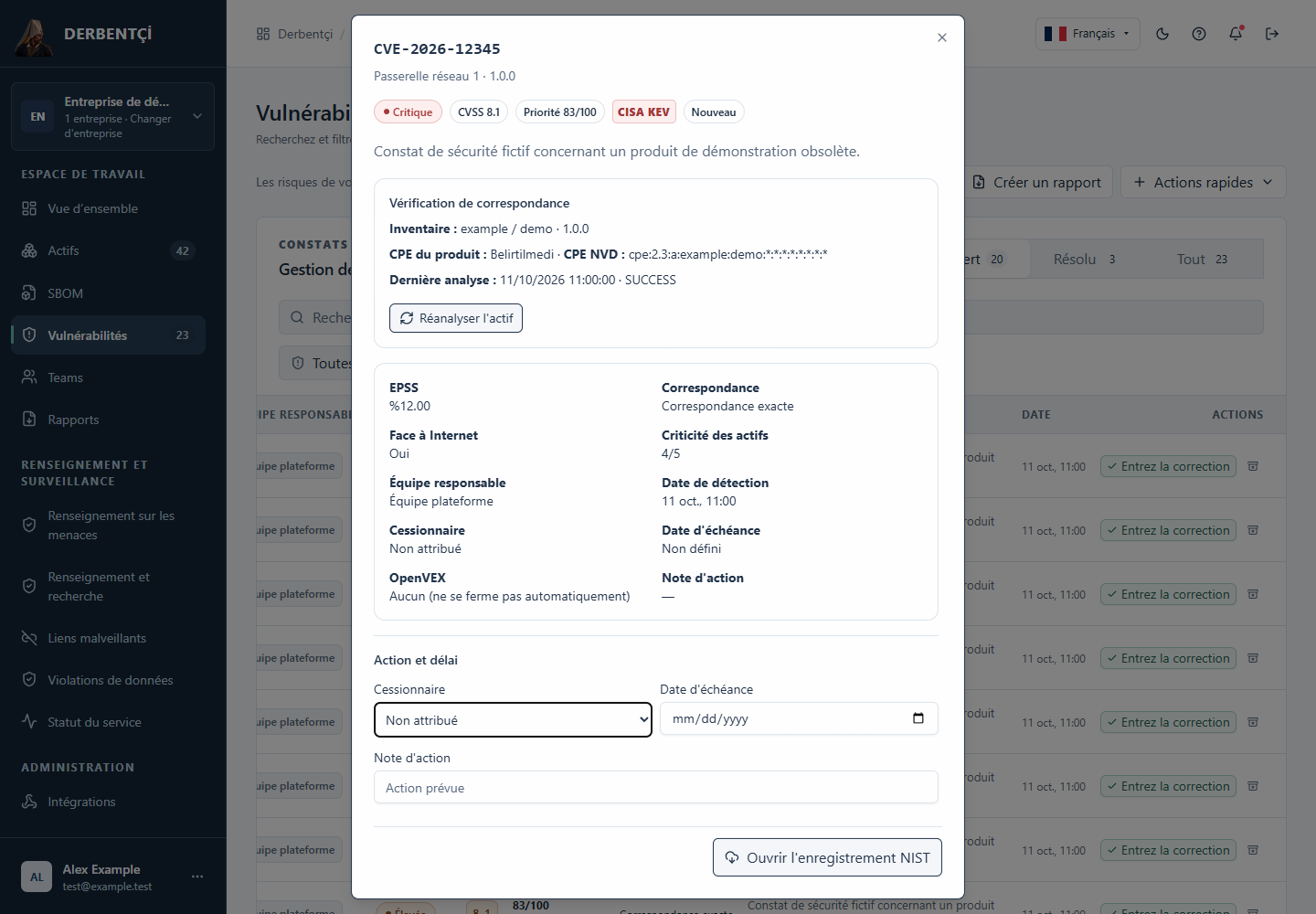Open the Cessionnaire dropdown
The image size is (1316, 914).
(x=513, y=719)
